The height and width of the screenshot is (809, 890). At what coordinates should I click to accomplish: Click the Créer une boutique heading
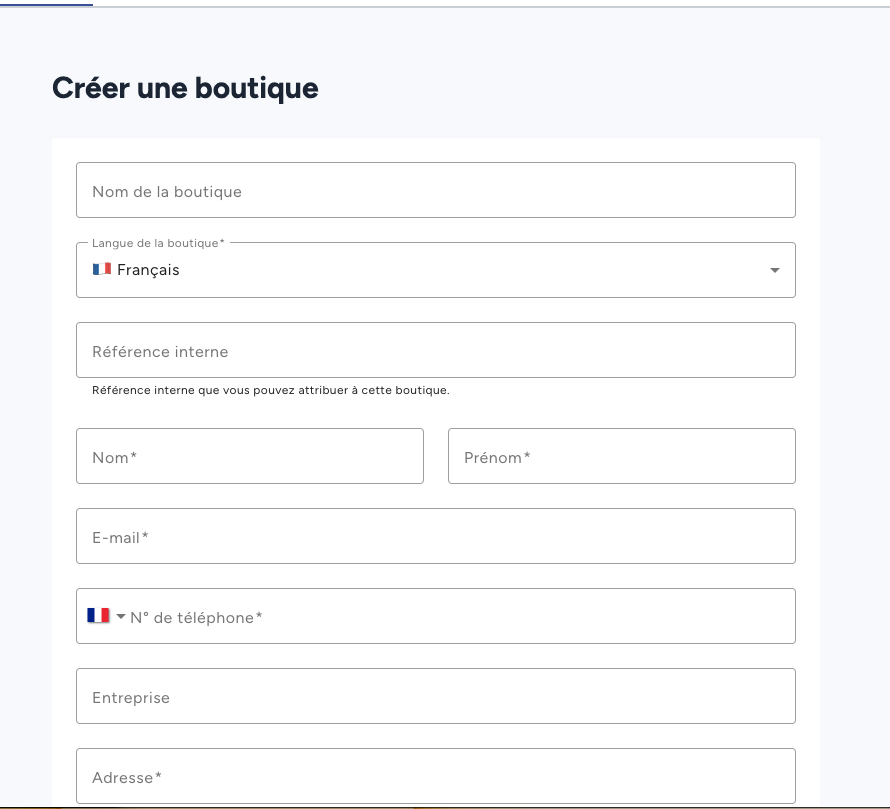tap(185, 88)
